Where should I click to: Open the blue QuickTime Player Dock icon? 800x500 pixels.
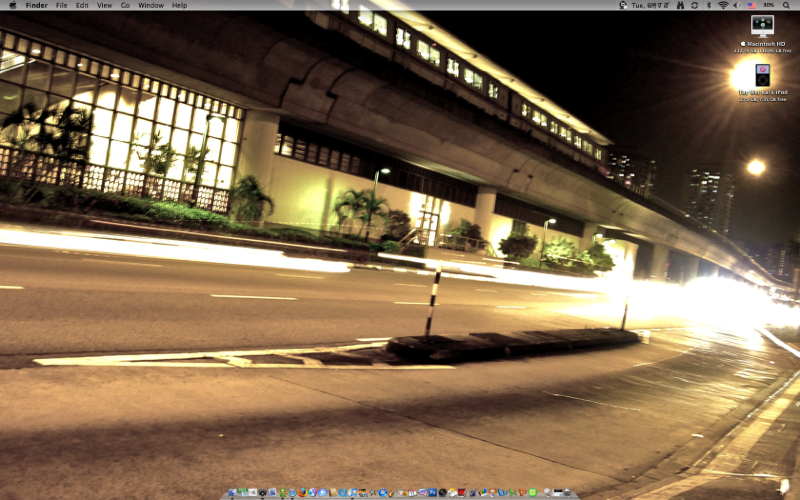click(343, 493)
